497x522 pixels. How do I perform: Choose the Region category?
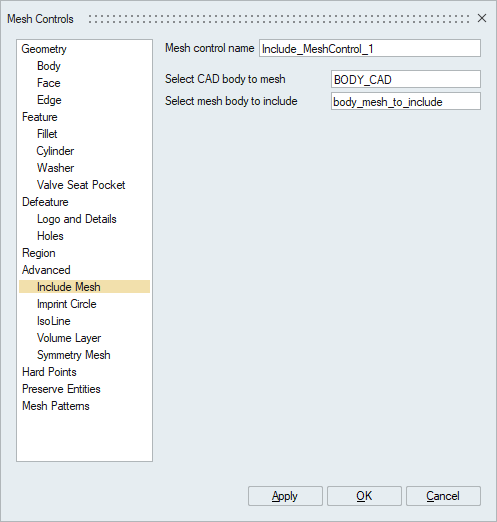click(39, 253)
